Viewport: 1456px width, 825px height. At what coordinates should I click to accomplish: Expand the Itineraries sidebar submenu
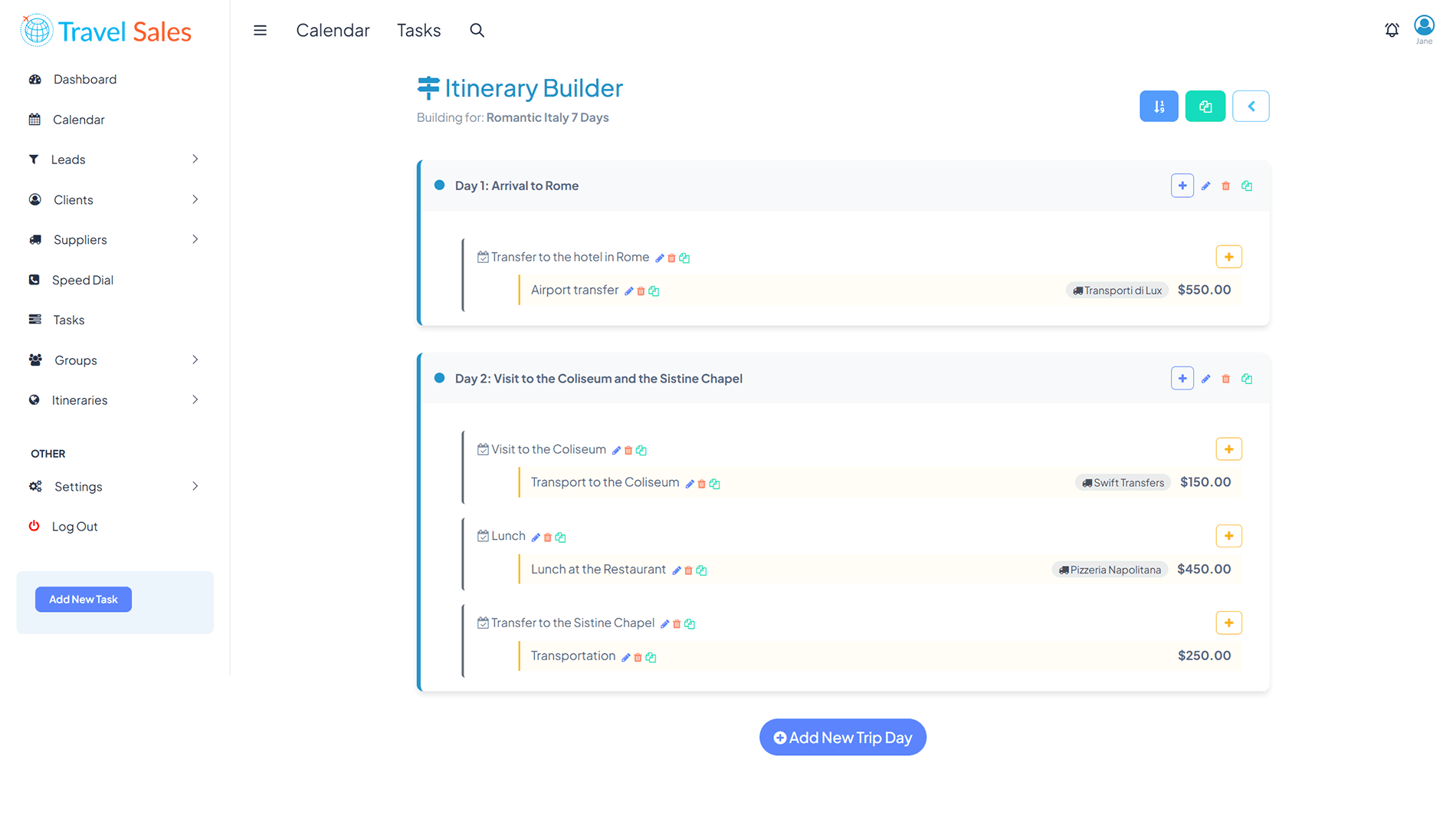pos(195,400)
